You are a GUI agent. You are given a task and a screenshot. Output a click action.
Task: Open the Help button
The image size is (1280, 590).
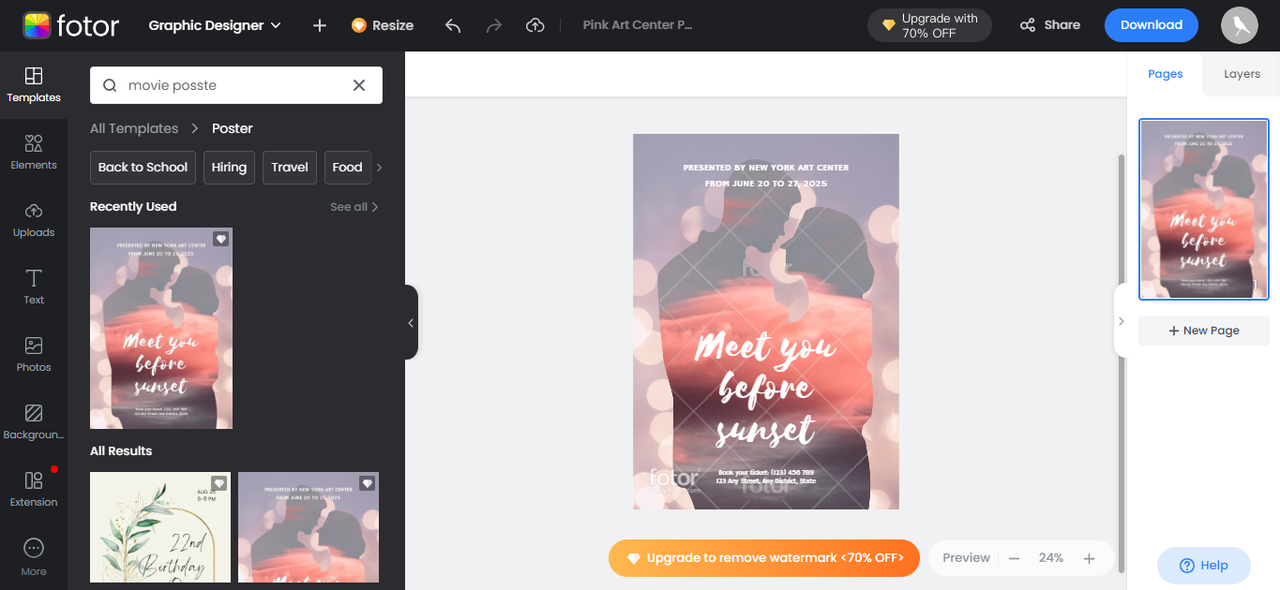(x=1203, y=566)
